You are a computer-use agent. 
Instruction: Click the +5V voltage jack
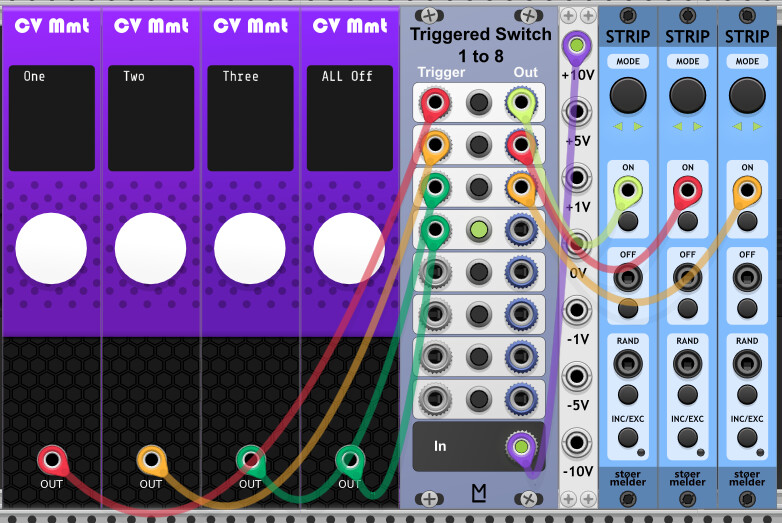[x=577, y=111]
